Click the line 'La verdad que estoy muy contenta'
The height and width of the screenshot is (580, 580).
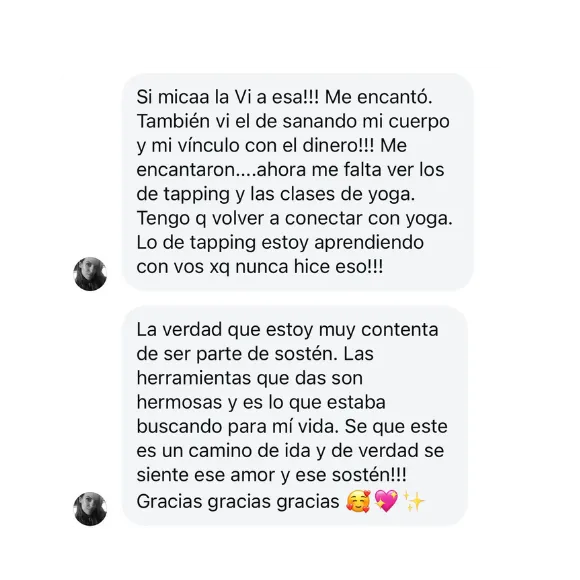point(287,330)
